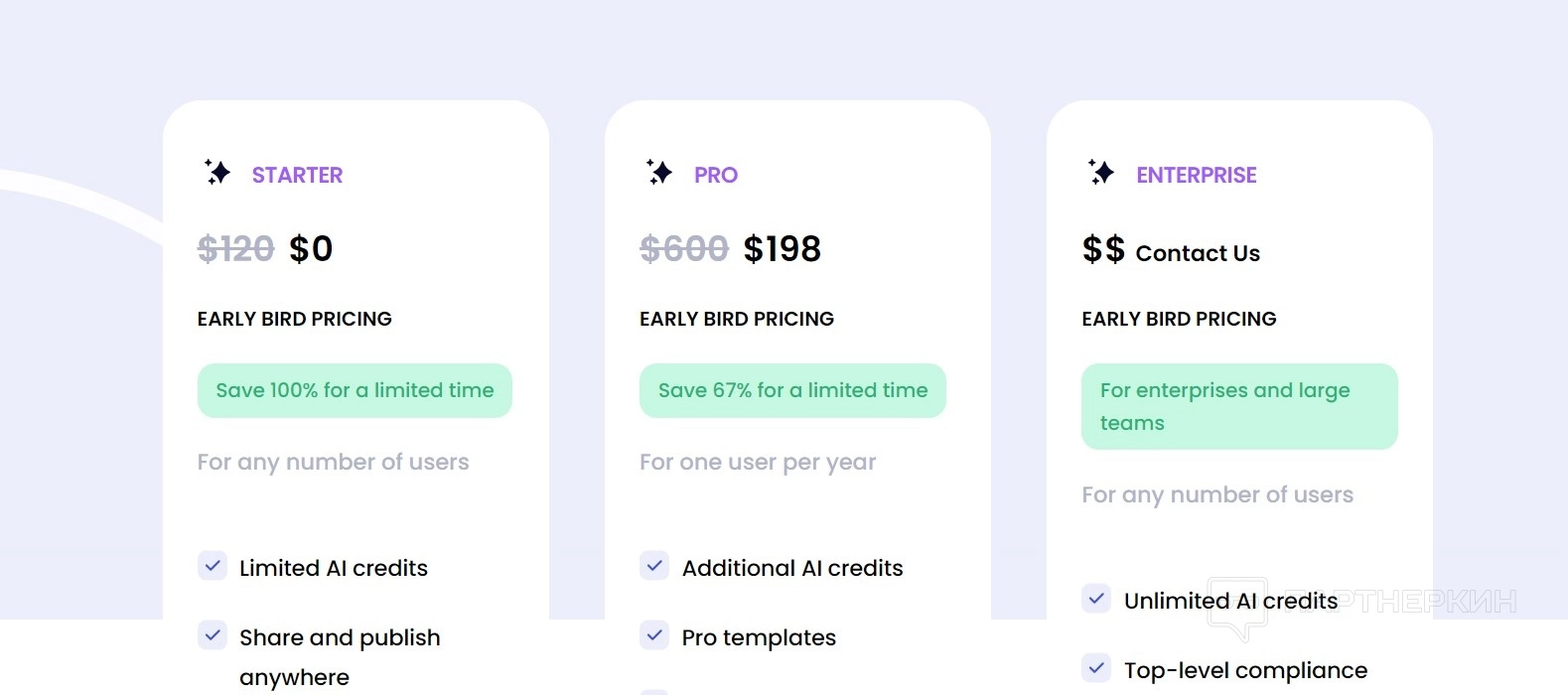Click the sparkle icon beside STARTER
Viewport: 1568px width, 695px height.
pyautogui.click(x=216, y=173)
